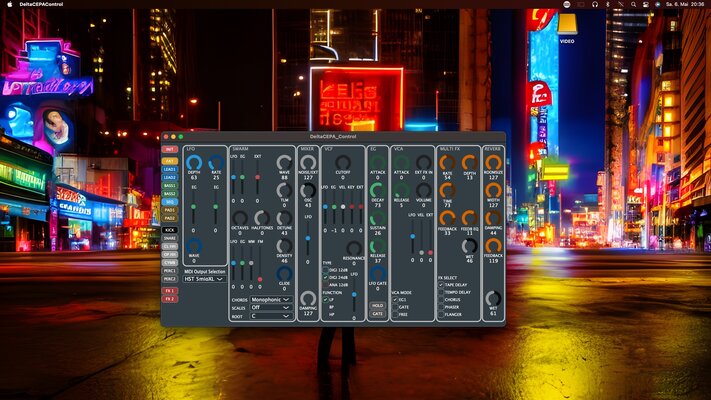The image size is (711, 400).
Task: Enable the CHORUS effect checkbox
Action: pyautogui.click(x=441, y=300)
